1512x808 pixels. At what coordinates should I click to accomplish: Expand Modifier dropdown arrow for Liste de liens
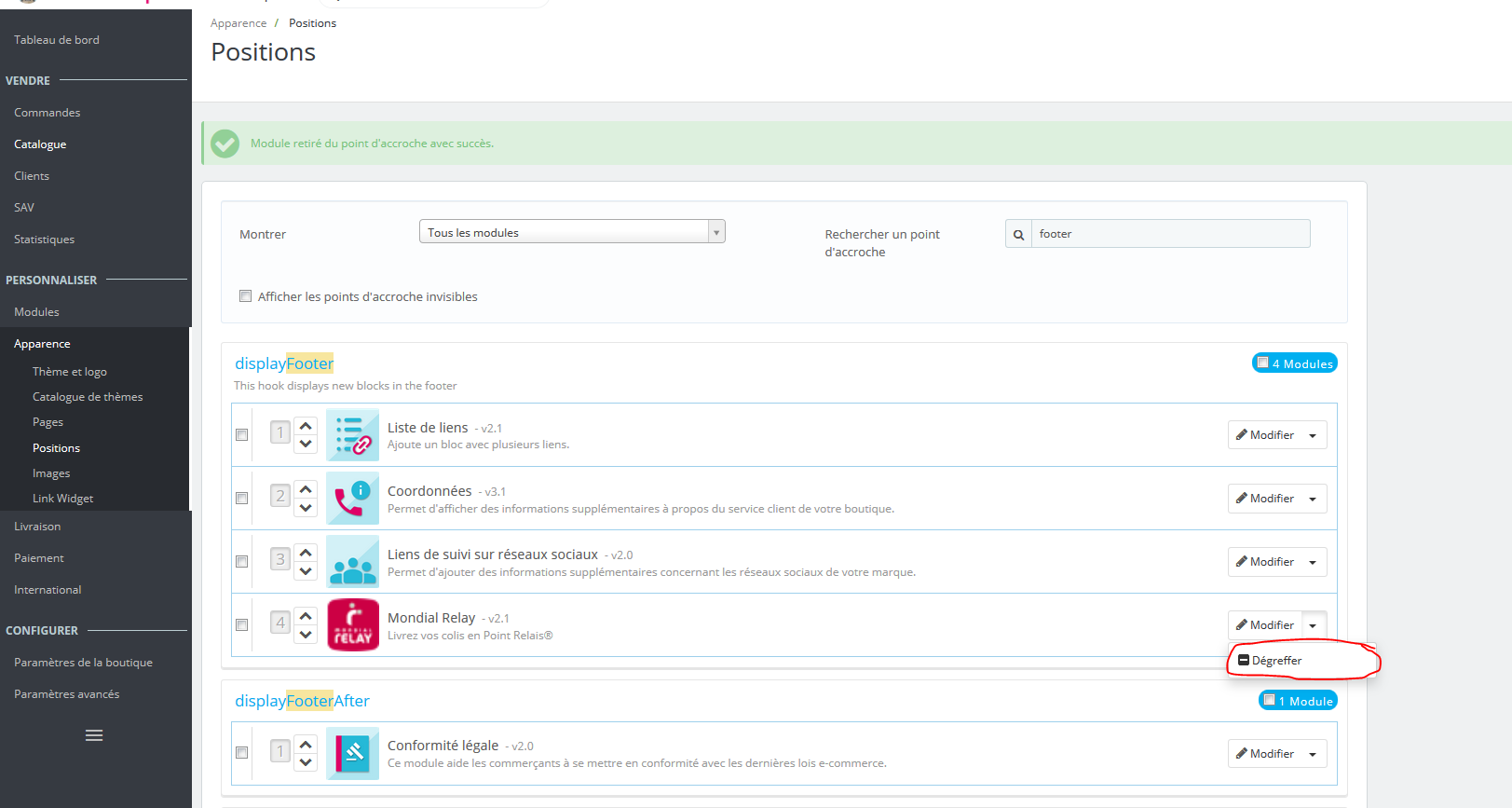click(1313, 435)
